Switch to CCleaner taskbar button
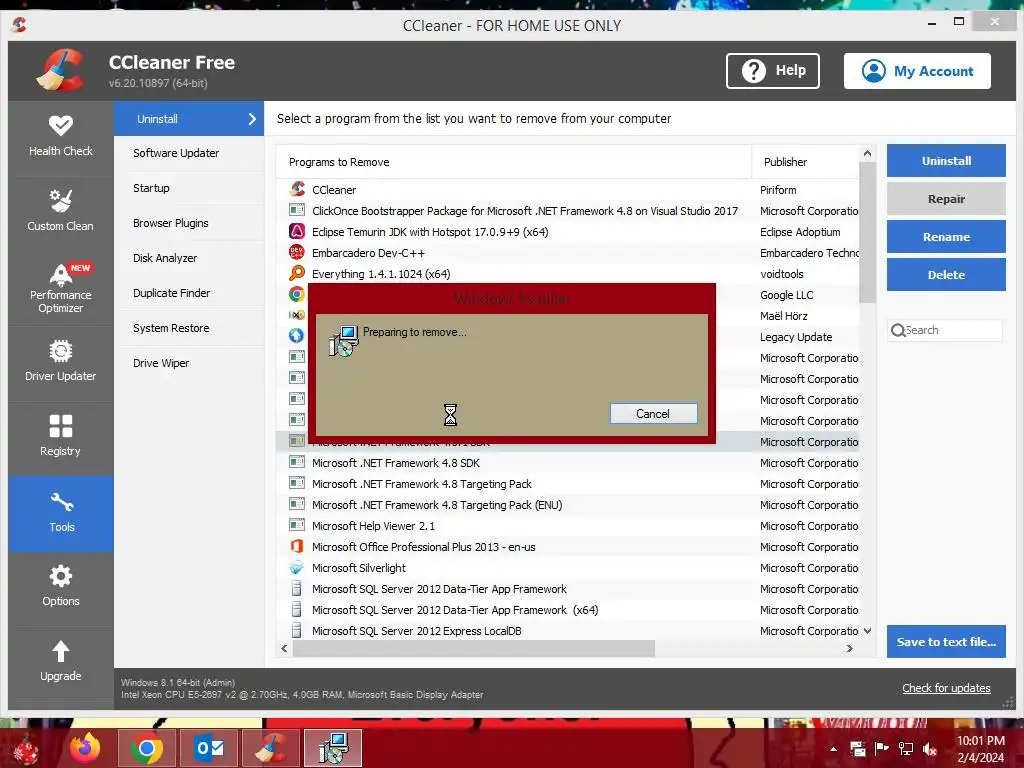1024x768 pixels. tap(271, 748)
